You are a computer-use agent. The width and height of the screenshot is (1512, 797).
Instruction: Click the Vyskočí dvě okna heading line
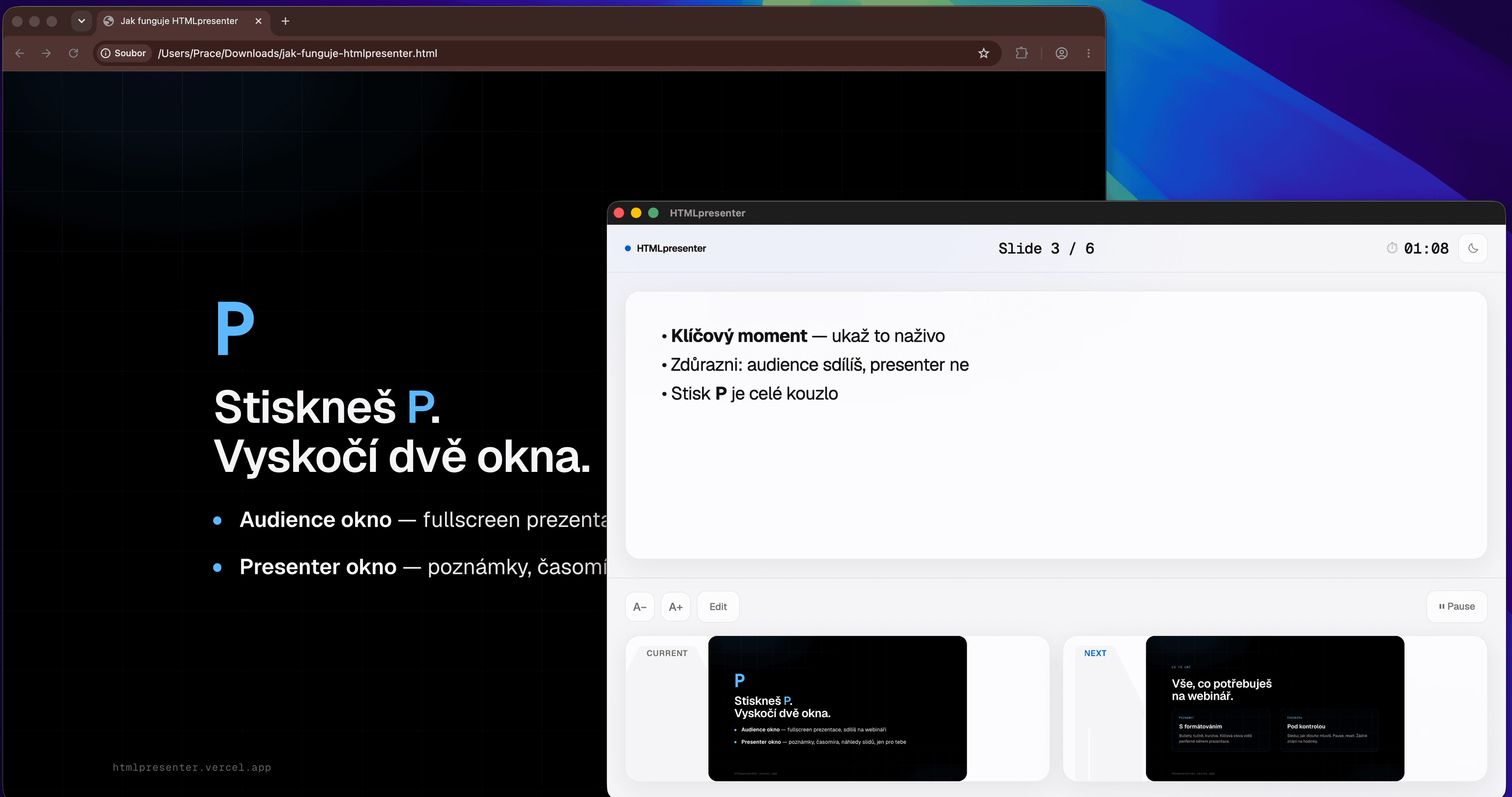[402, 457]
